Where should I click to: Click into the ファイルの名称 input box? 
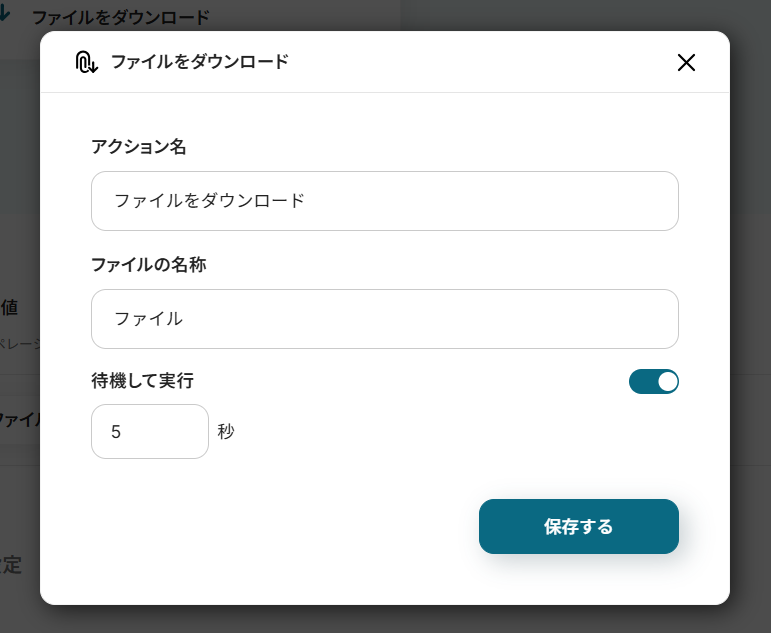(x=384, y=319)
